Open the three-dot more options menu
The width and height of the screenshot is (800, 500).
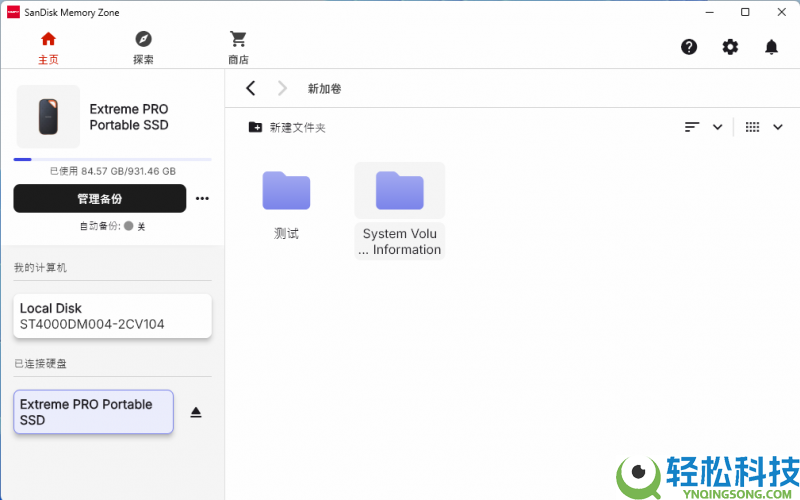pyautogui.click(x=202, y=198)
